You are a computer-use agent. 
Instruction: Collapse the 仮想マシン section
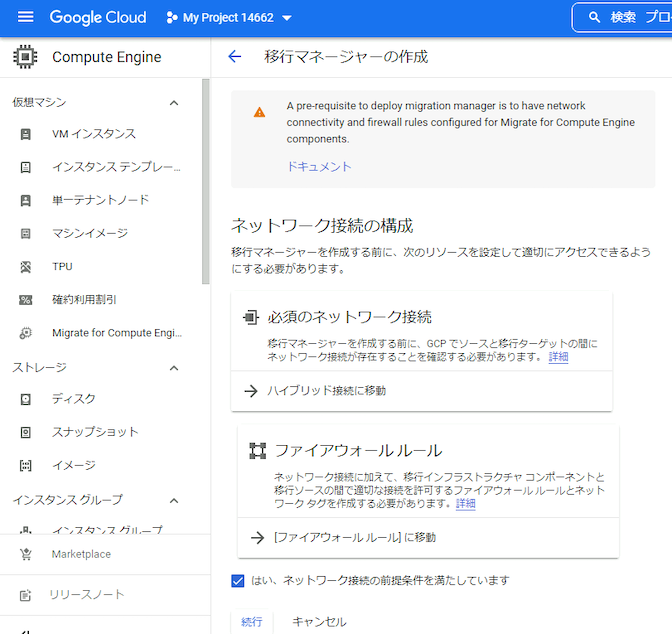coord(174,103)
